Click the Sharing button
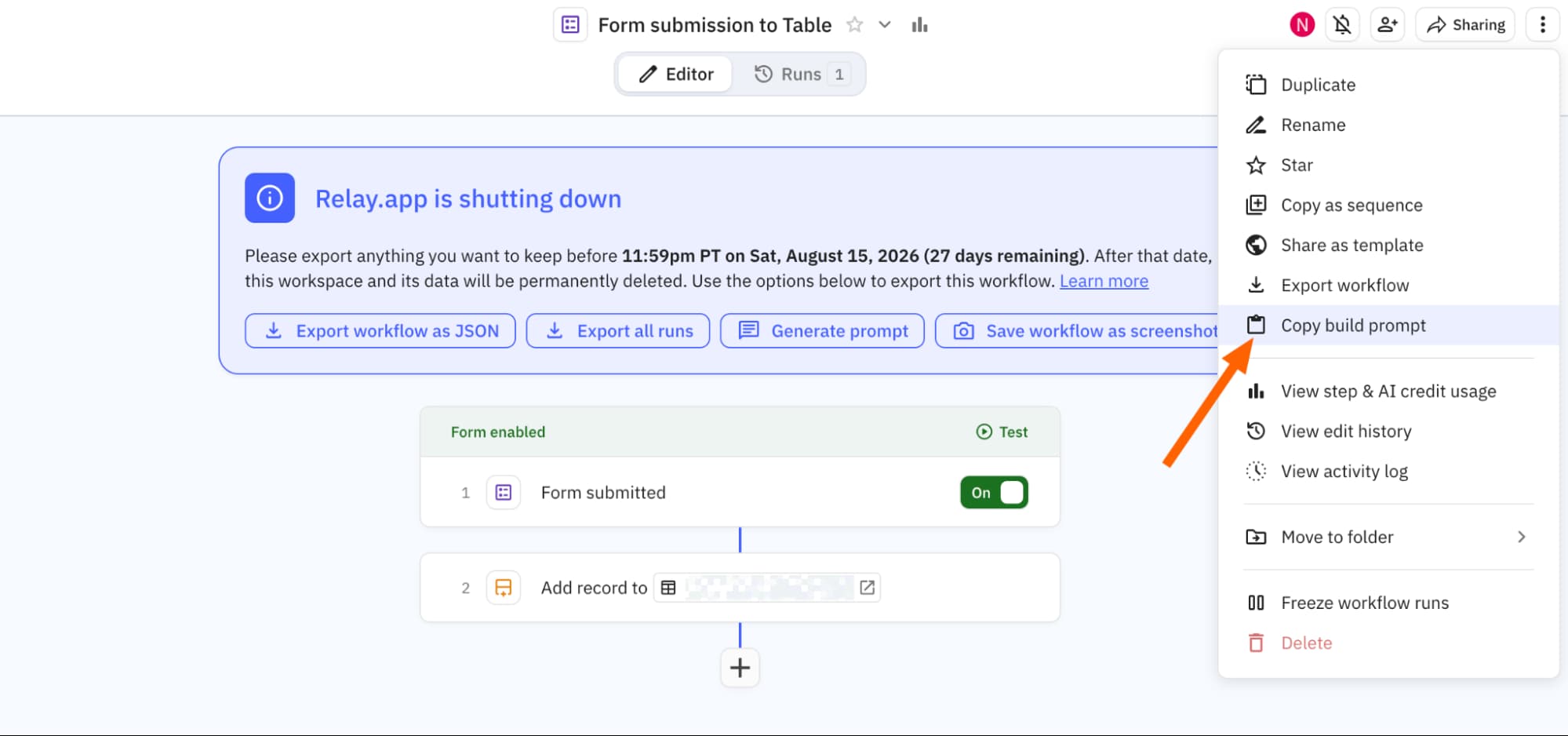 1465,25
